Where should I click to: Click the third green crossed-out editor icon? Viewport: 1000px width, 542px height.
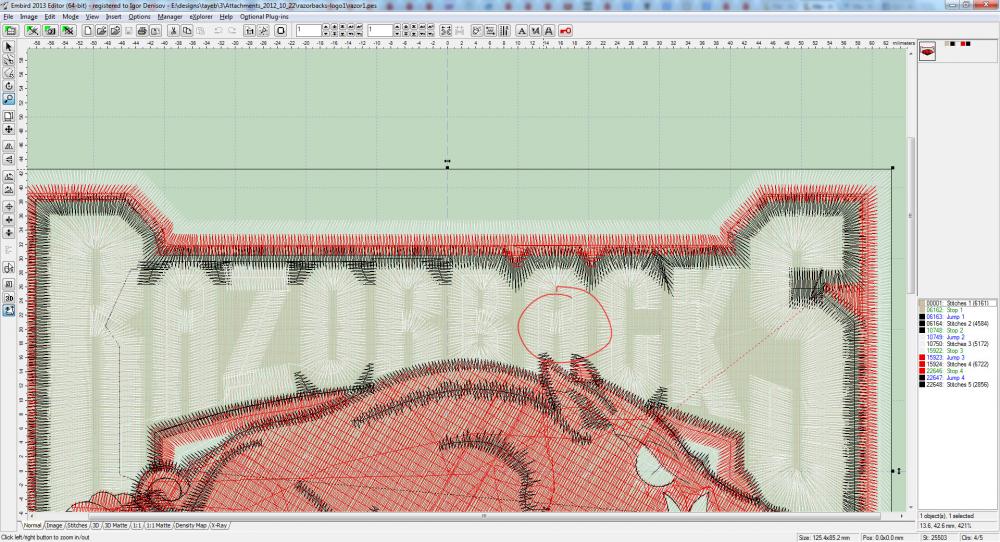(68, 31)
